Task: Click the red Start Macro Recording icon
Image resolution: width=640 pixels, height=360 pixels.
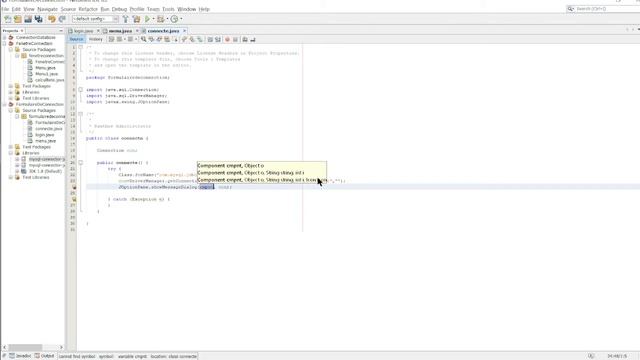Action: pyautogui.click(x=227, y=40)
